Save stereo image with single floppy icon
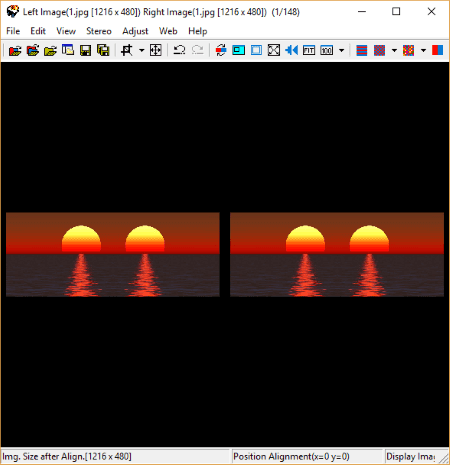 86,50
